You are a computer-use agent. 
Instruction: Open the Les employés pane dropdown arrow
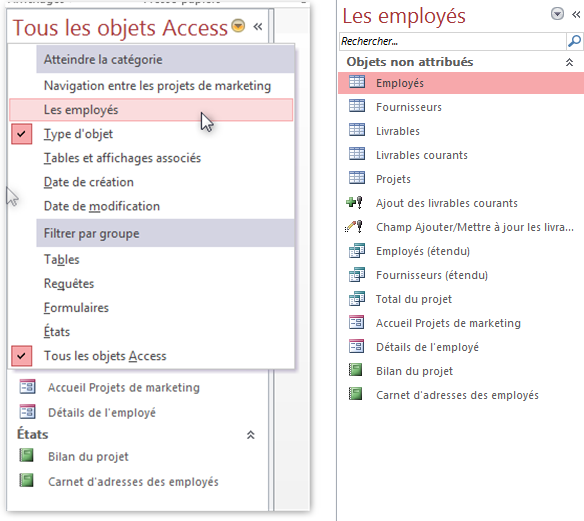[557, 14]
